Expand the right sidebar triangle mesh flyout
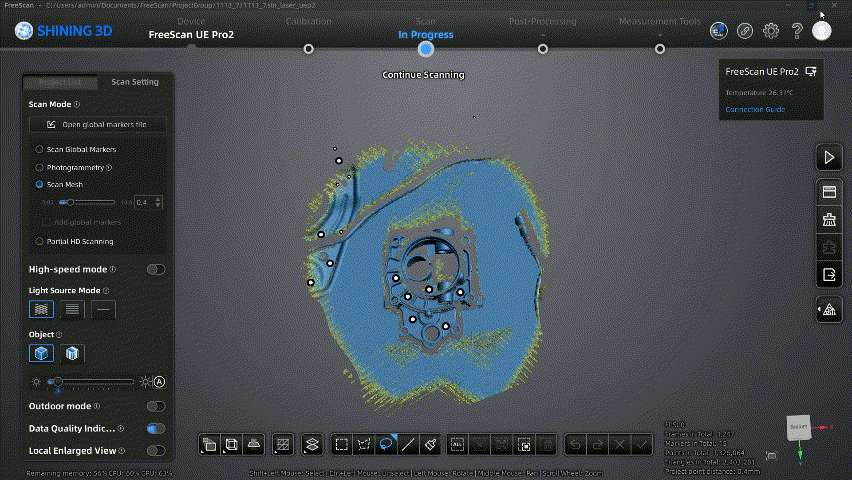 point(828,310)
